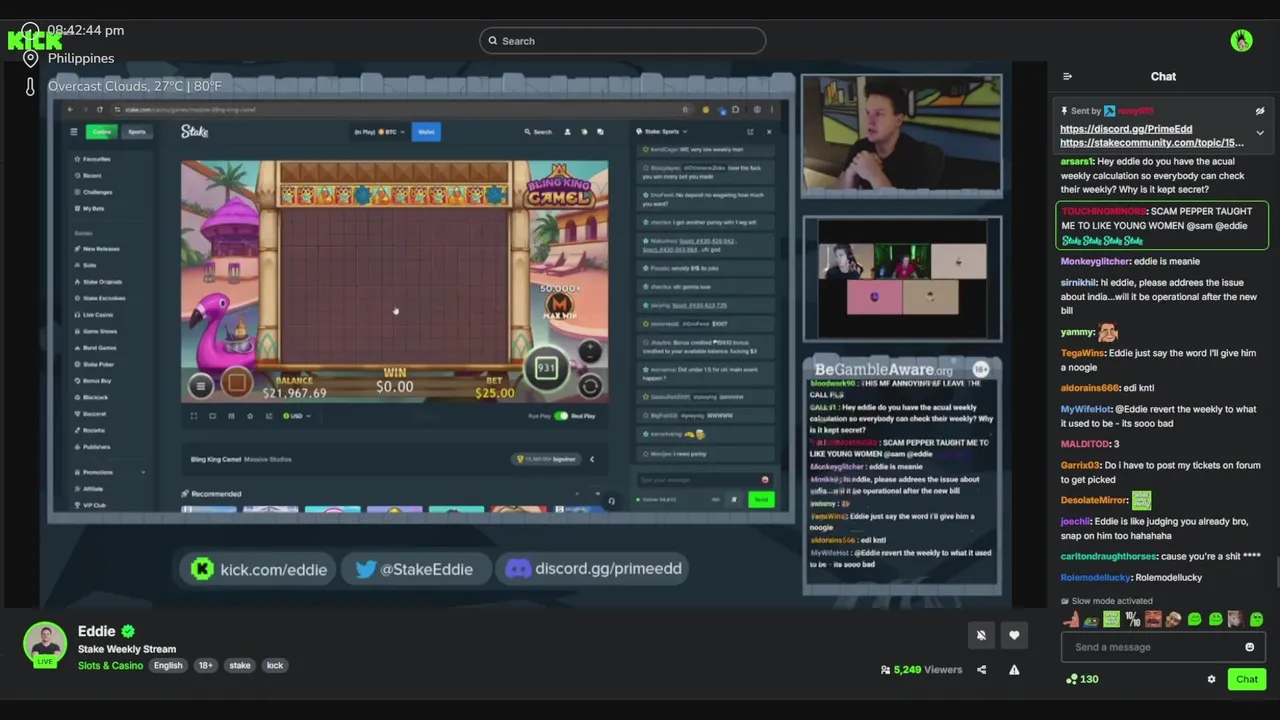Image resolution: width=1280 pixels, height=720 pixels.
Task: Click the kick tag below the stream title
Action: coord(275,666)
